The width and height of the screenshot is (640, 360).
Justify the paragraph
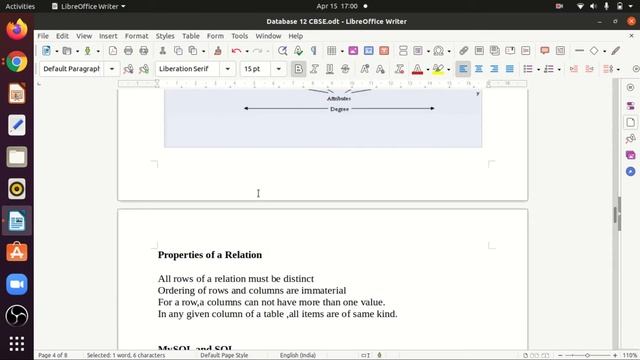pos(509,69)
